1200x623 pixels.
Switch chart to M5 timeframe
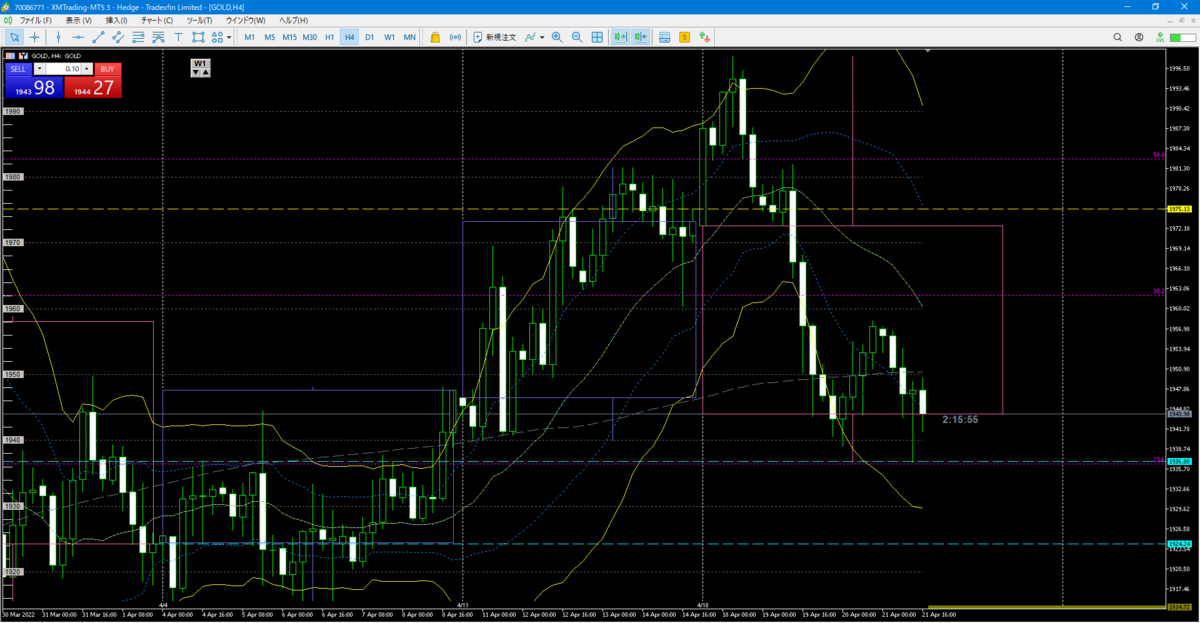point(270,37)
